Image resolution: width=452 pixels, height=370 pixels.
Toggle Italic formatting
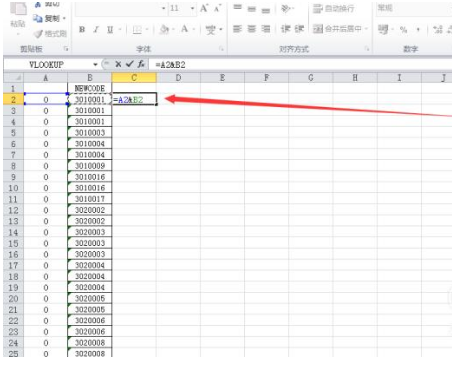click(x=96, y=30)
